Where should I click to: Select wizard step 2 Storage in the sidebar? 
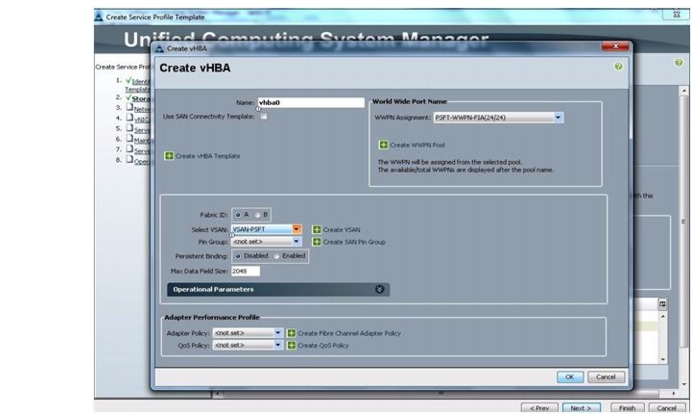click(140, 98)
